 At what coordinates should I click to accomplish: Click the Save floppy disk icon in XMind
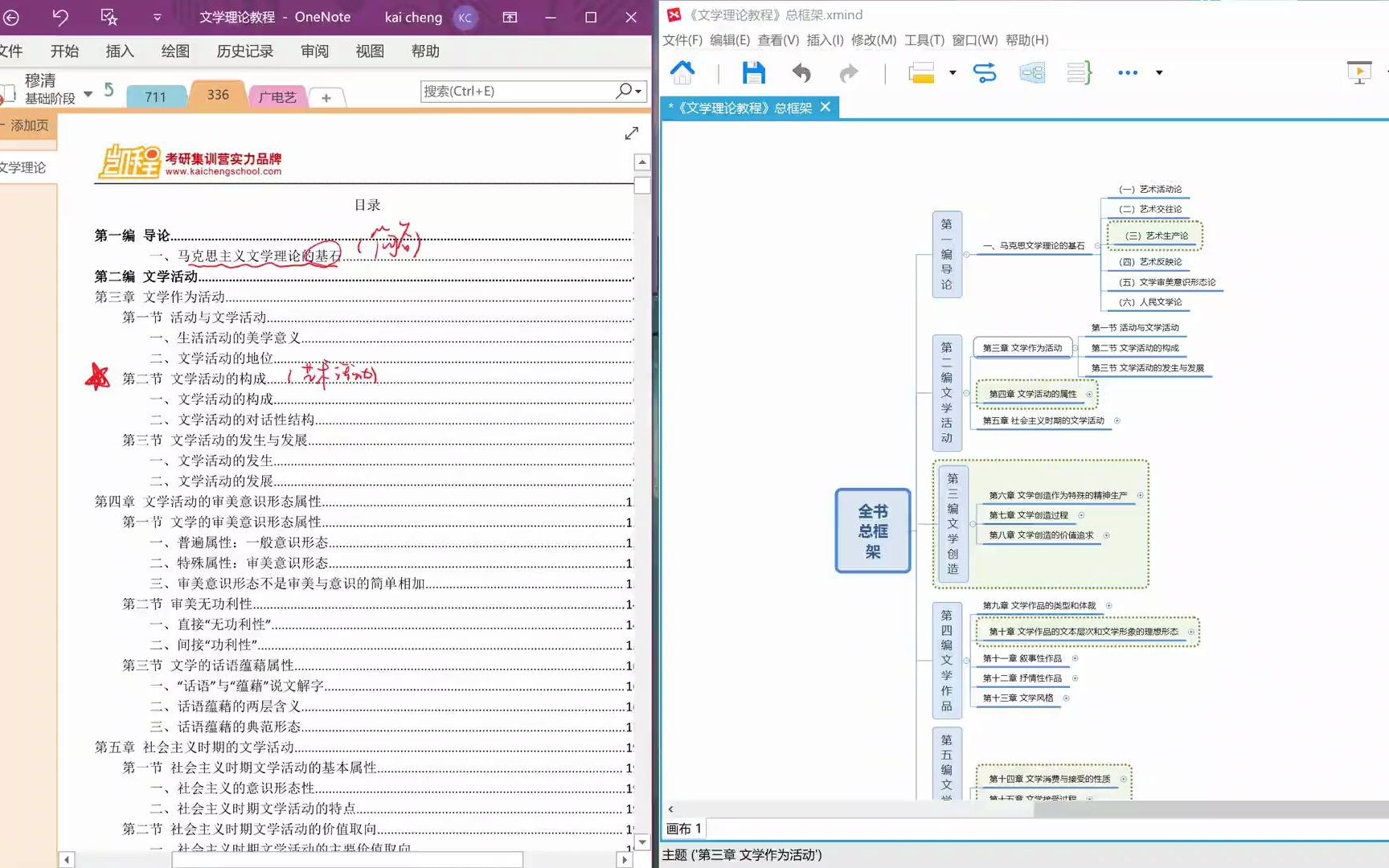coord(753,73)
